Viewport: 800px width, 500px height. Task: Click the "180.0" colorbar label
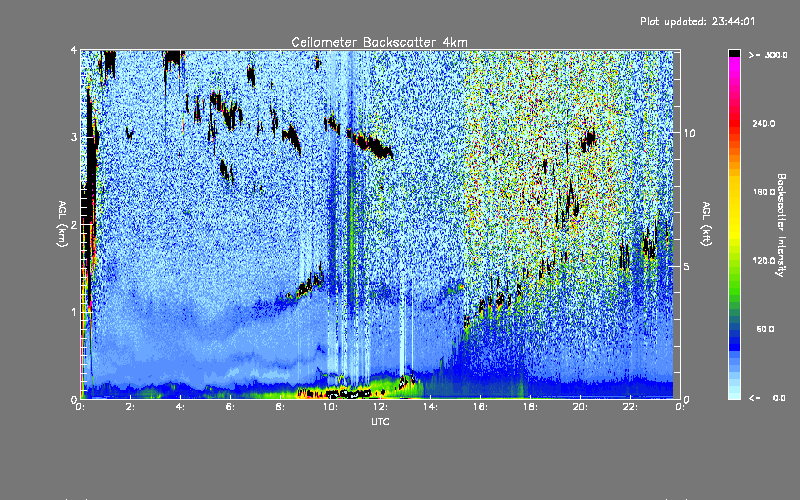(x=764, y=192)
